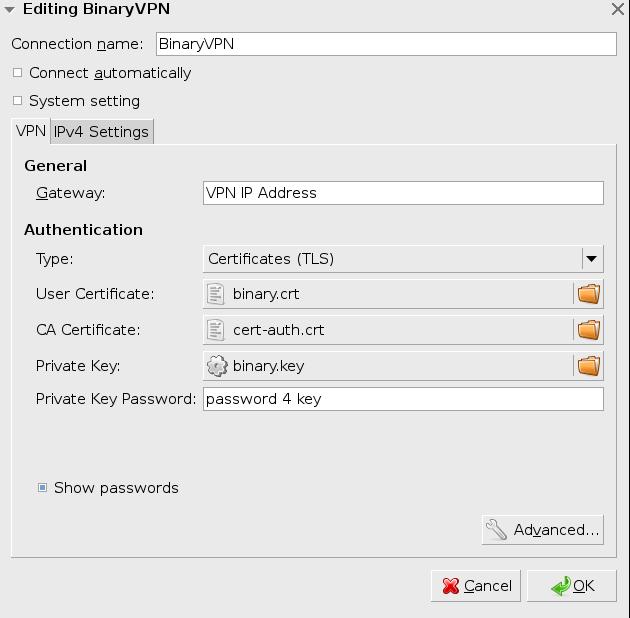Click the Connection name text field
Screen dimensions: 630x618
[385, 44]
